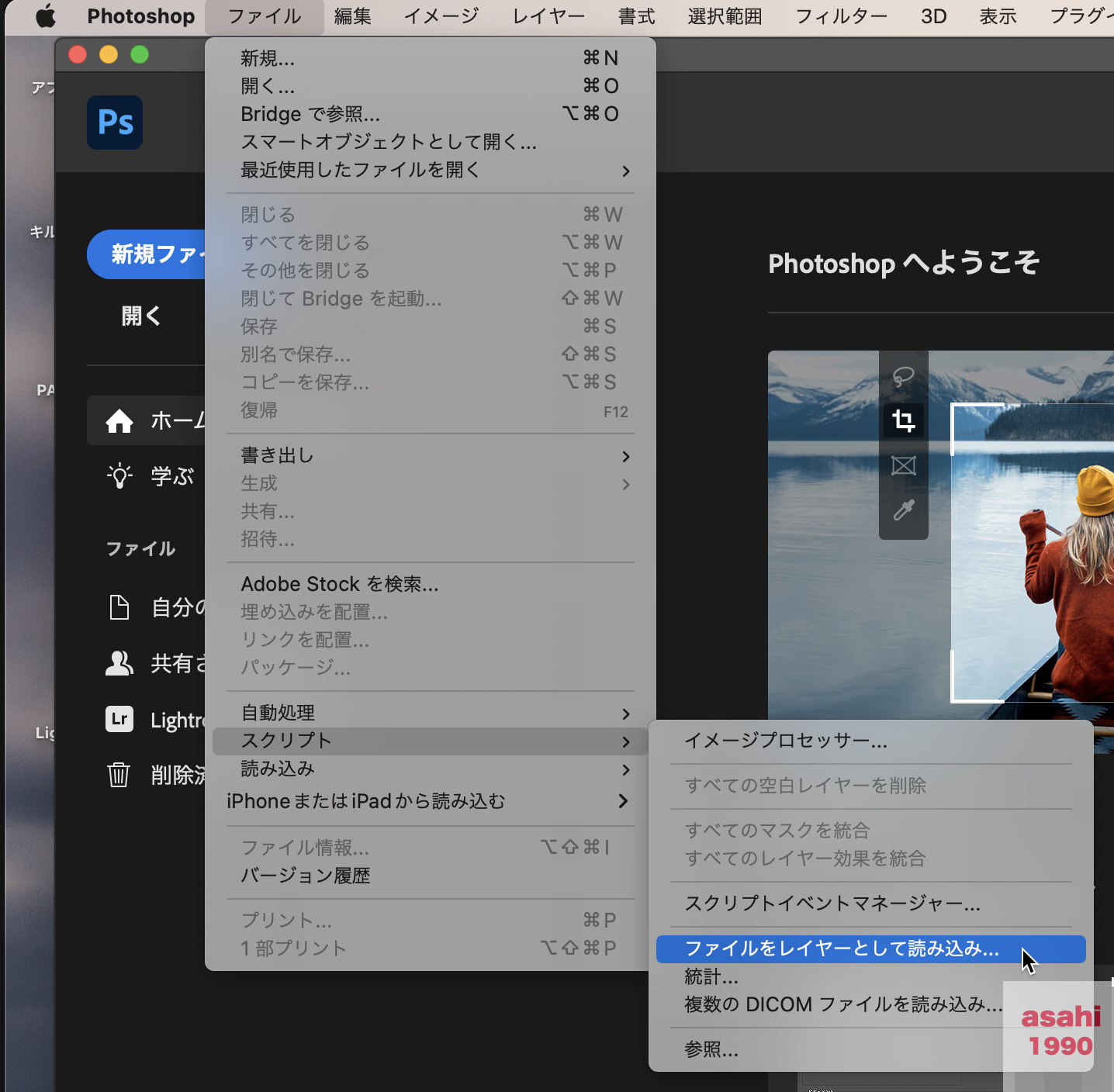The image size is (1114, 1092).
Task: Select the frame tool in welcome image
Action: click(904, 465)
